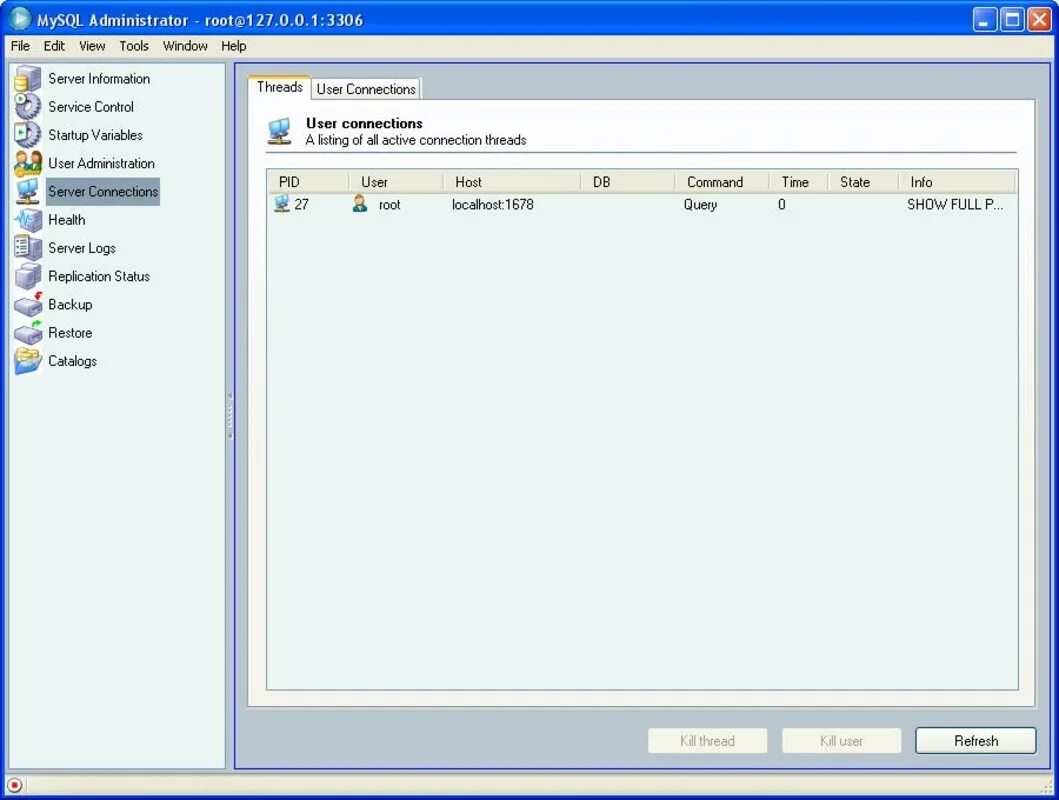This screenshot has height=800, width=1059.
Task: Select host cell localhost:1678
Action: tap(492, 205)
